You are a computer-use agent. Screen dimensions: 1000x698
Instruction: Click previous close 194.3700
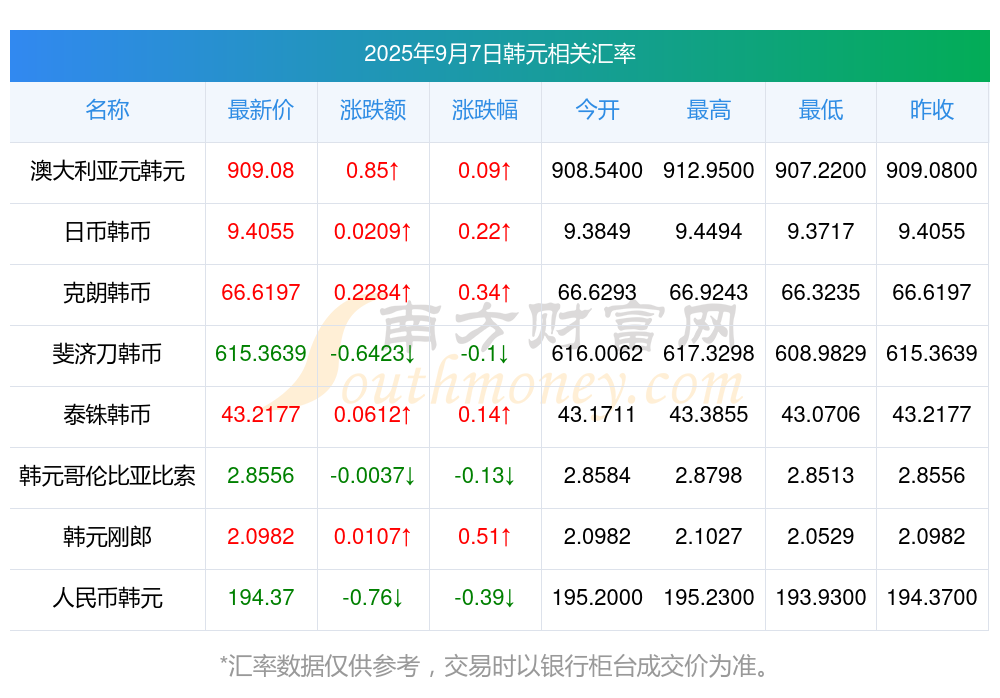[x=932, y=597]
